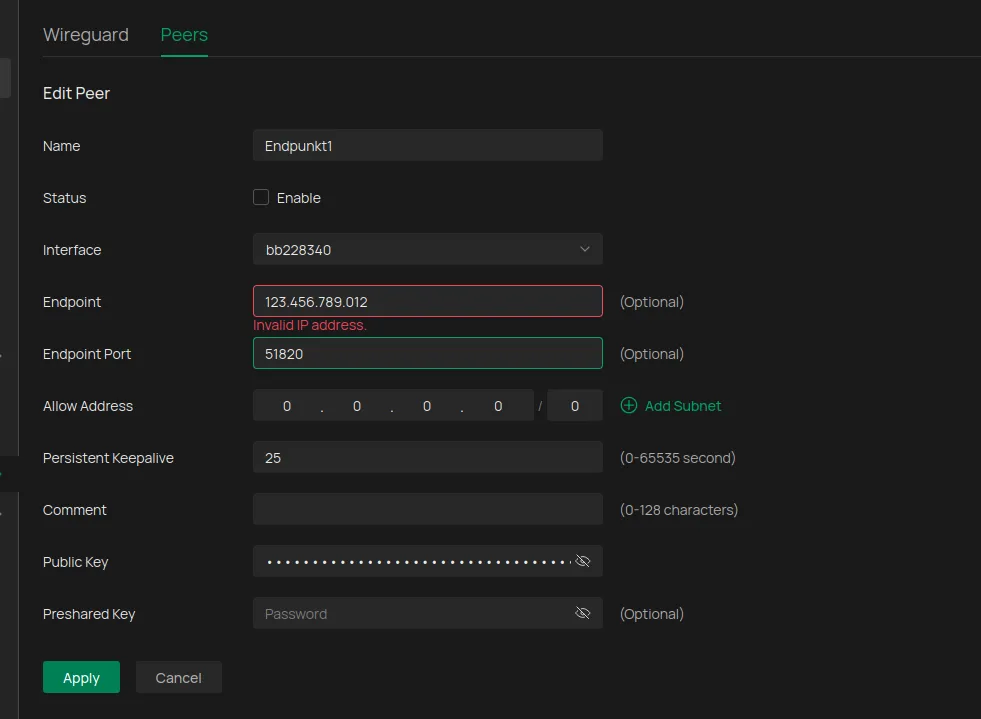The width and height of the screenshot is (981, 719).
Task: Click the Apply button
Action: pos(81,677)
